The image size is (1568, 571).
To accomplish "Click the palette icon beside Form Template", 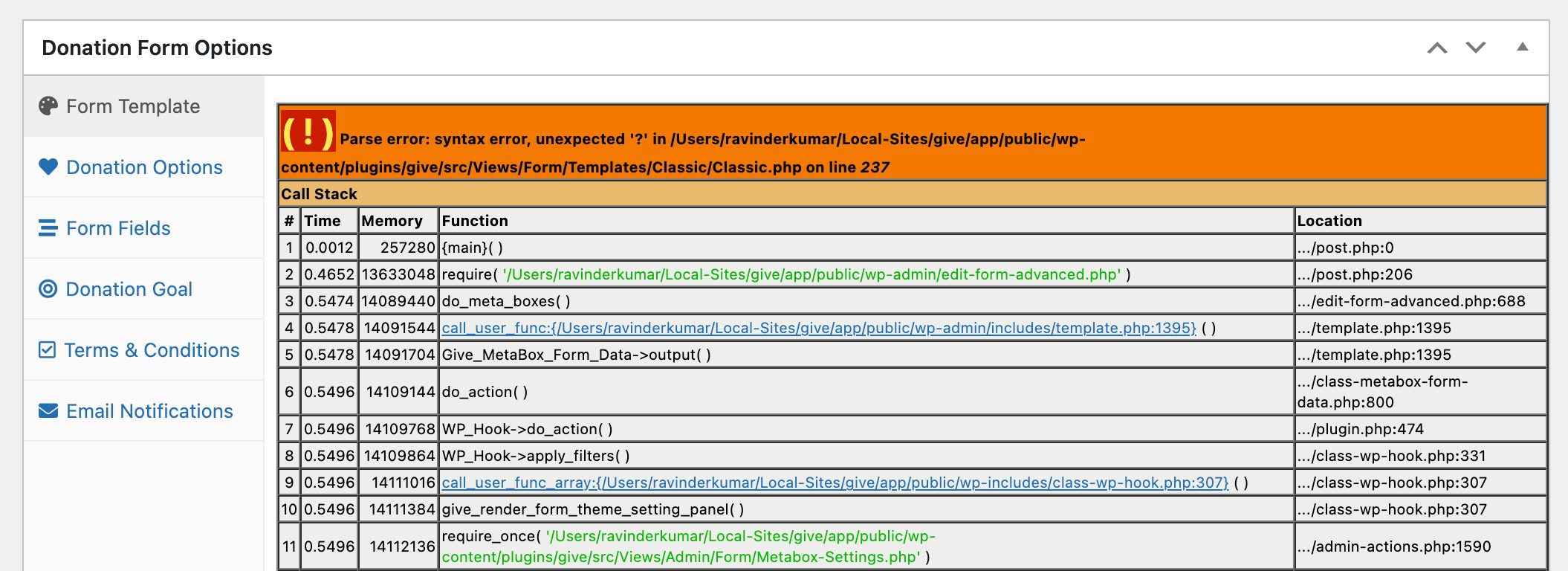I will (x=48, y=106).
